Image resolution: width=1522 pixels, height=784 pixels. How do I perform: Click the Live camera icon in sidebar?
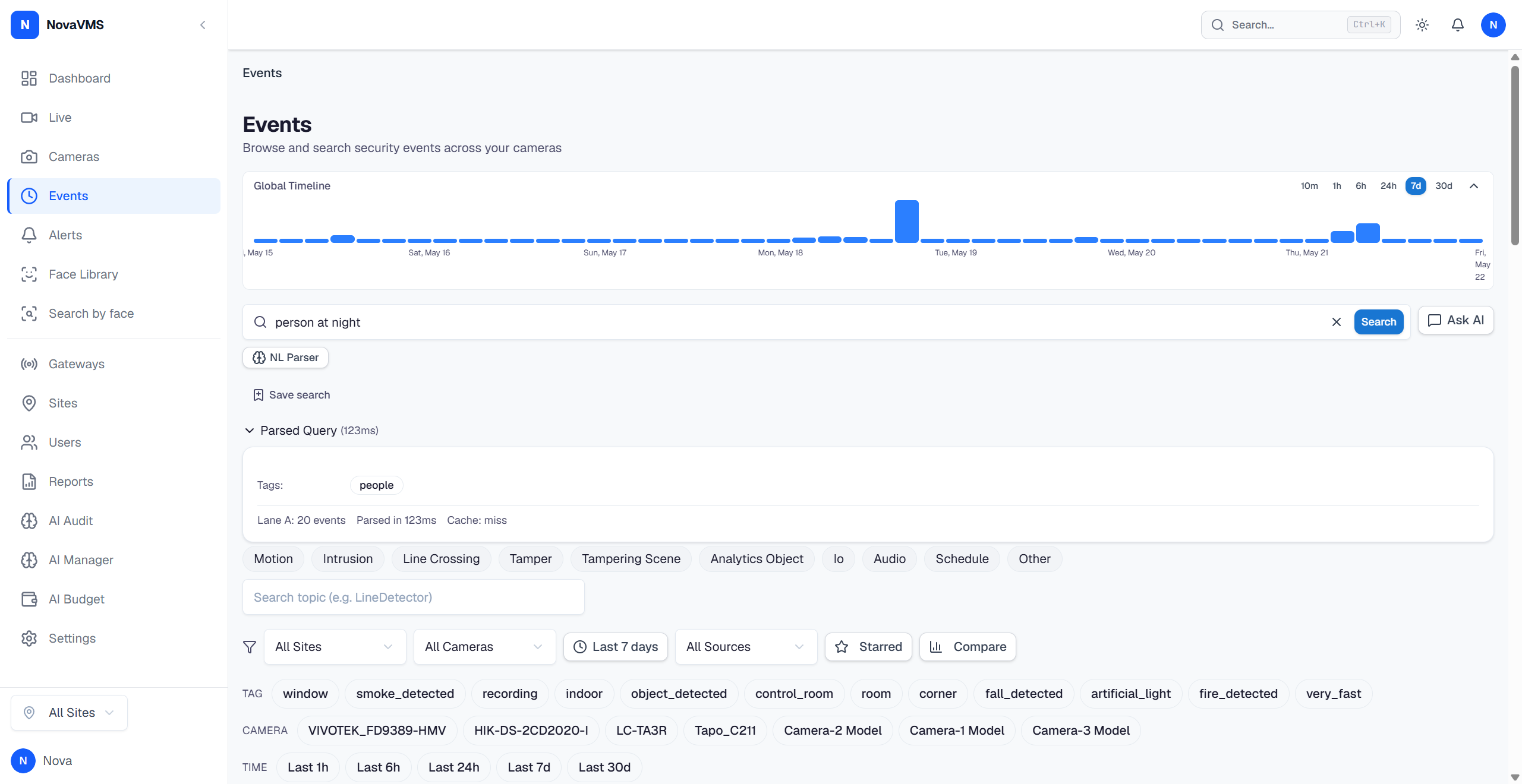tap(29, 118)
